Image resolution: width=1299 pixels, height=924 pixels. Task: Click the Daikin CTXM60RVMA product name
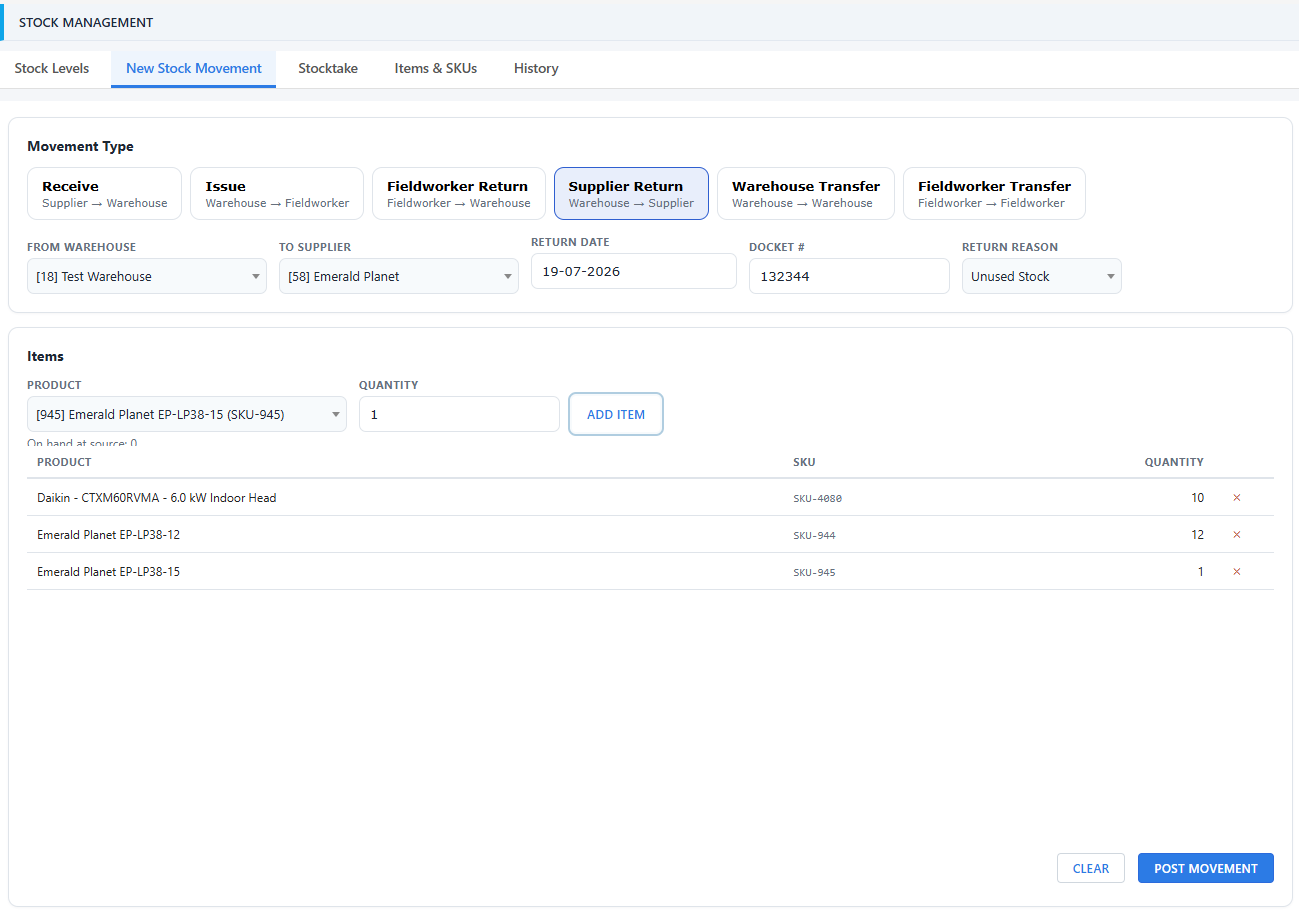[x=157, y=498]
